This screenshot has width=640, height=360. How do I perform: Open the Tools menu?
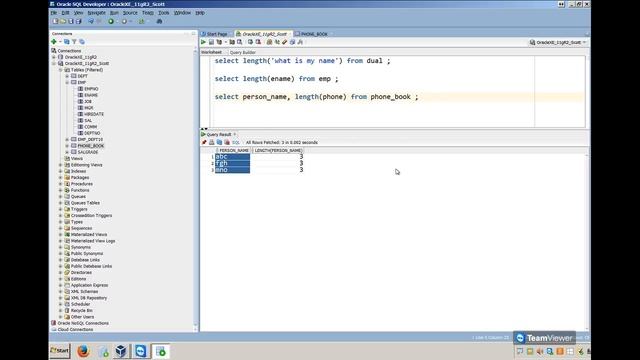tap(164, 13)
